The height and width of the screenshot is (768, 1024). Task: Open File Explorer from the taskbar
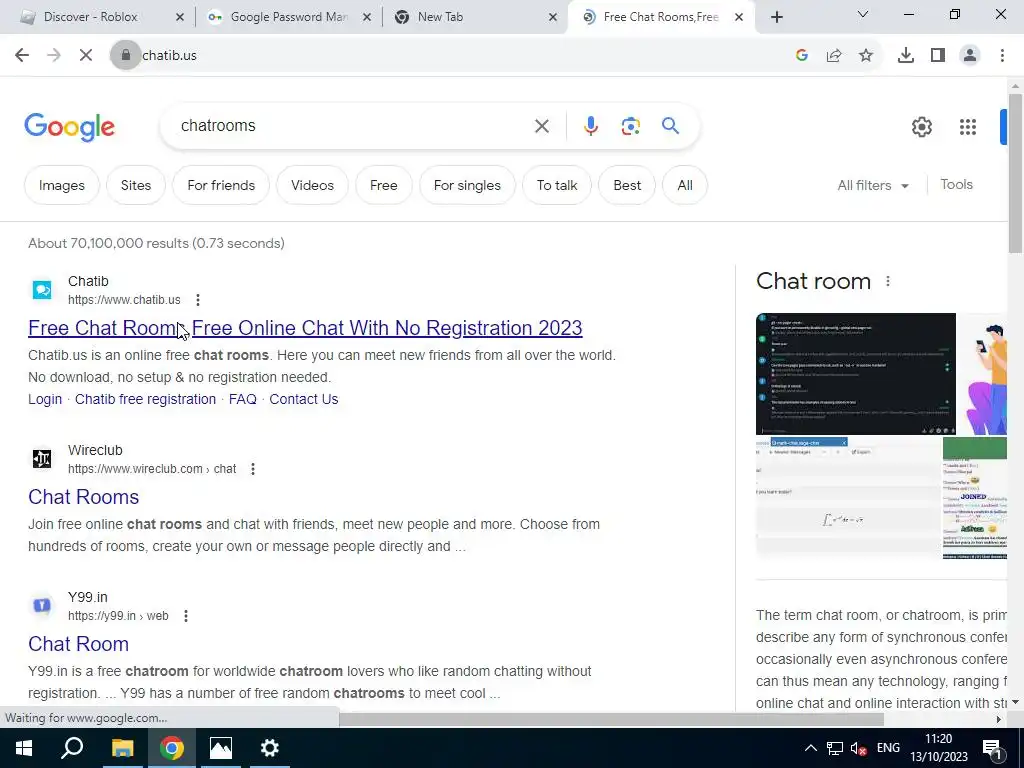(122, 748)
